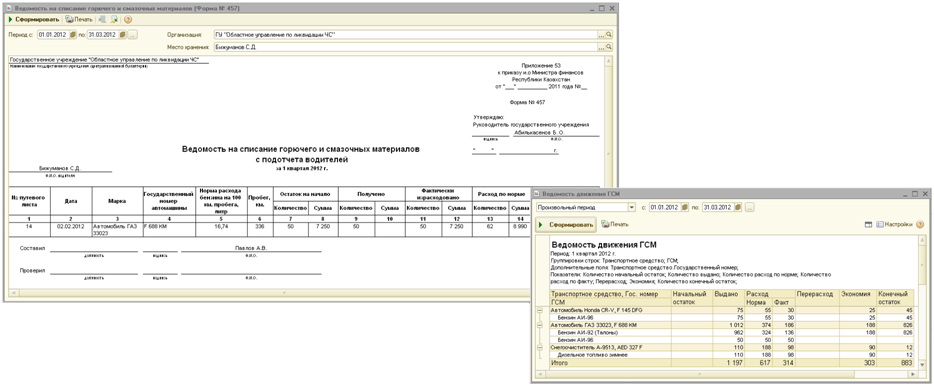Collapse the Снегоочиститель А-9513 group
The height and width of the screenshot is (386, 934).
[x=540, y=346]
